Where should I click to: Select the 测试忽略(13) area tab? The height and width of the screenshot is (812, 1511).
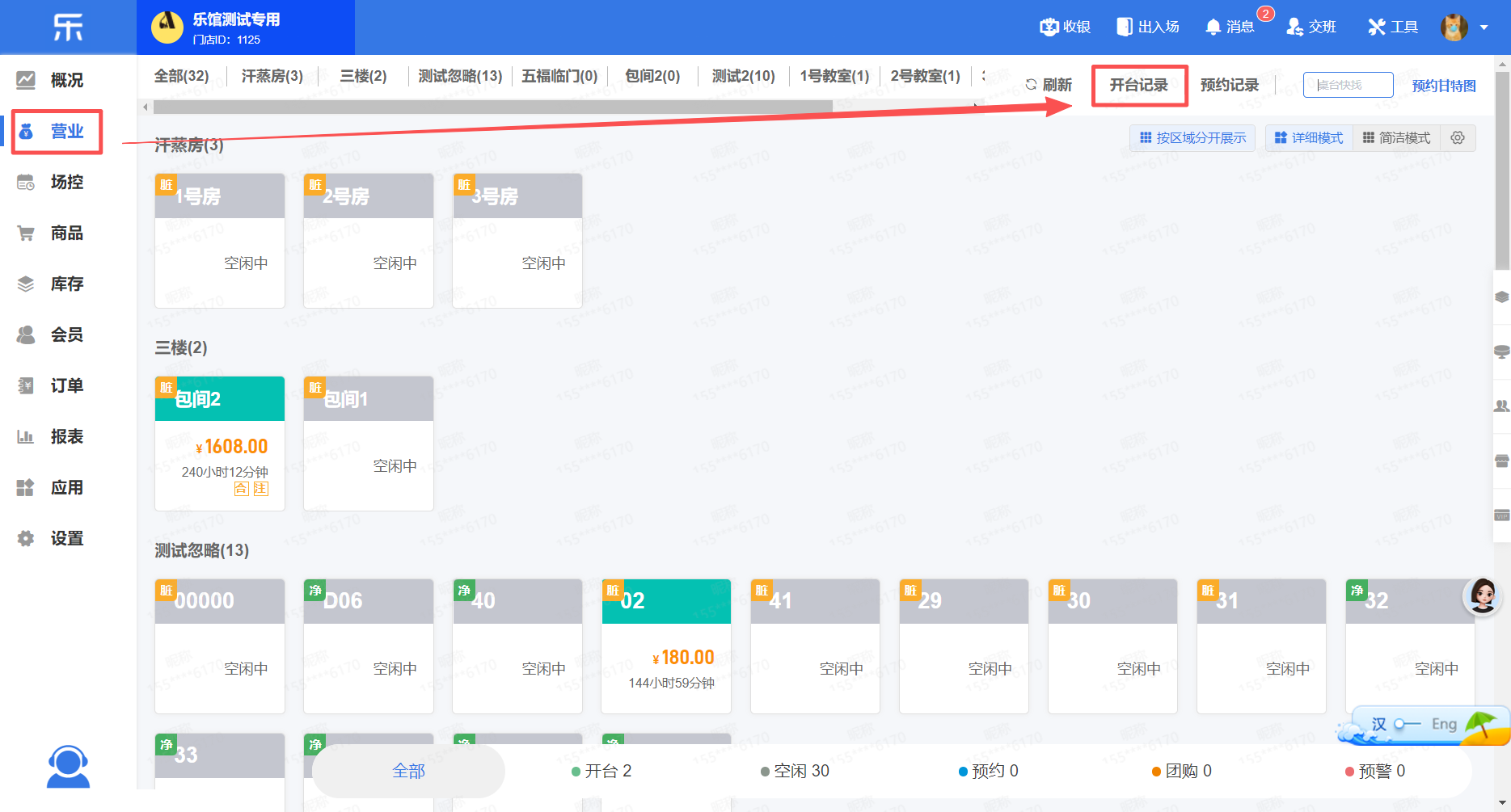pos(460,76)
